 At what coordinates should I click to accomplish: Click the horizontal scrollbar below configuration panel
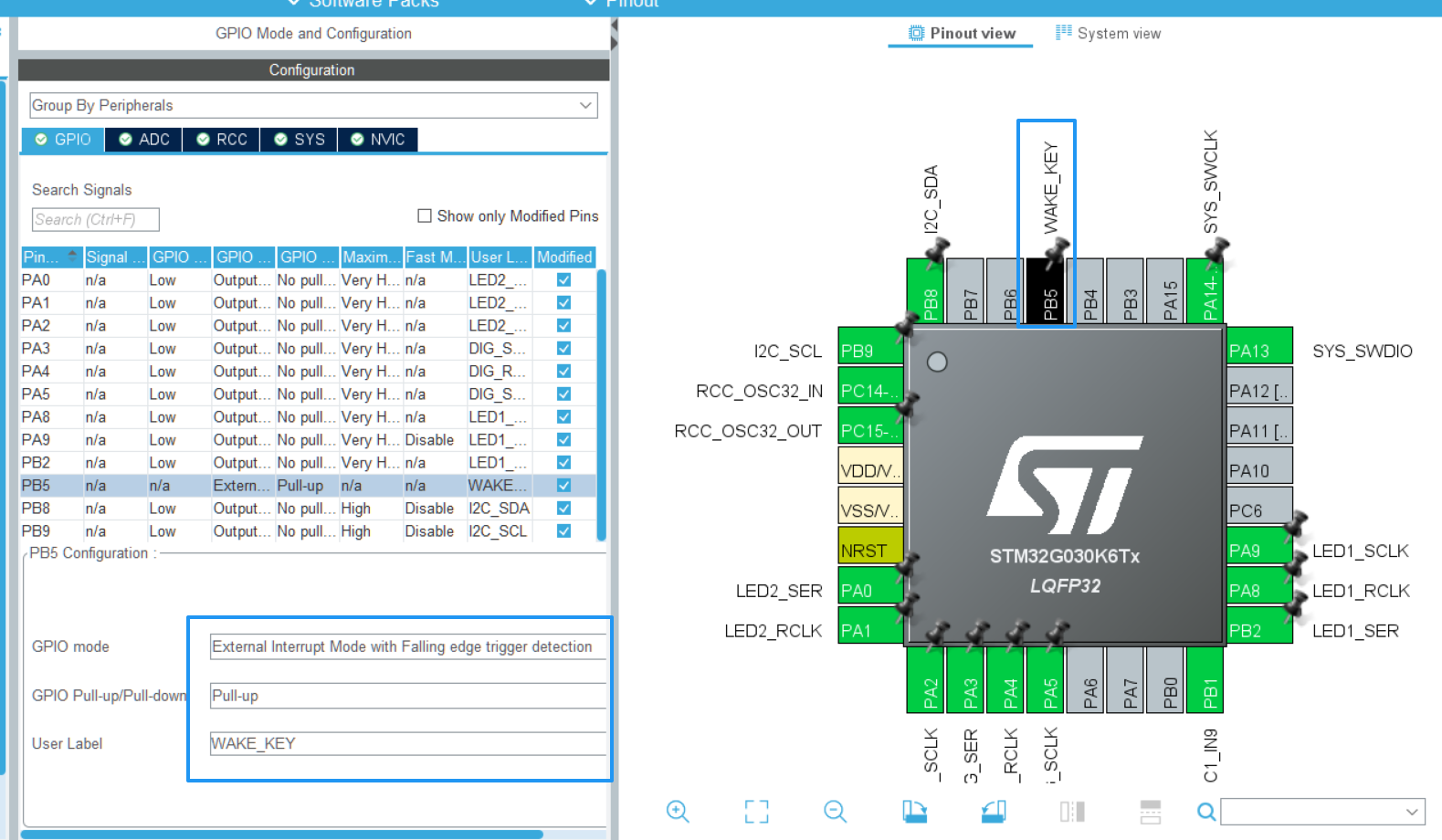pos(282,834)
